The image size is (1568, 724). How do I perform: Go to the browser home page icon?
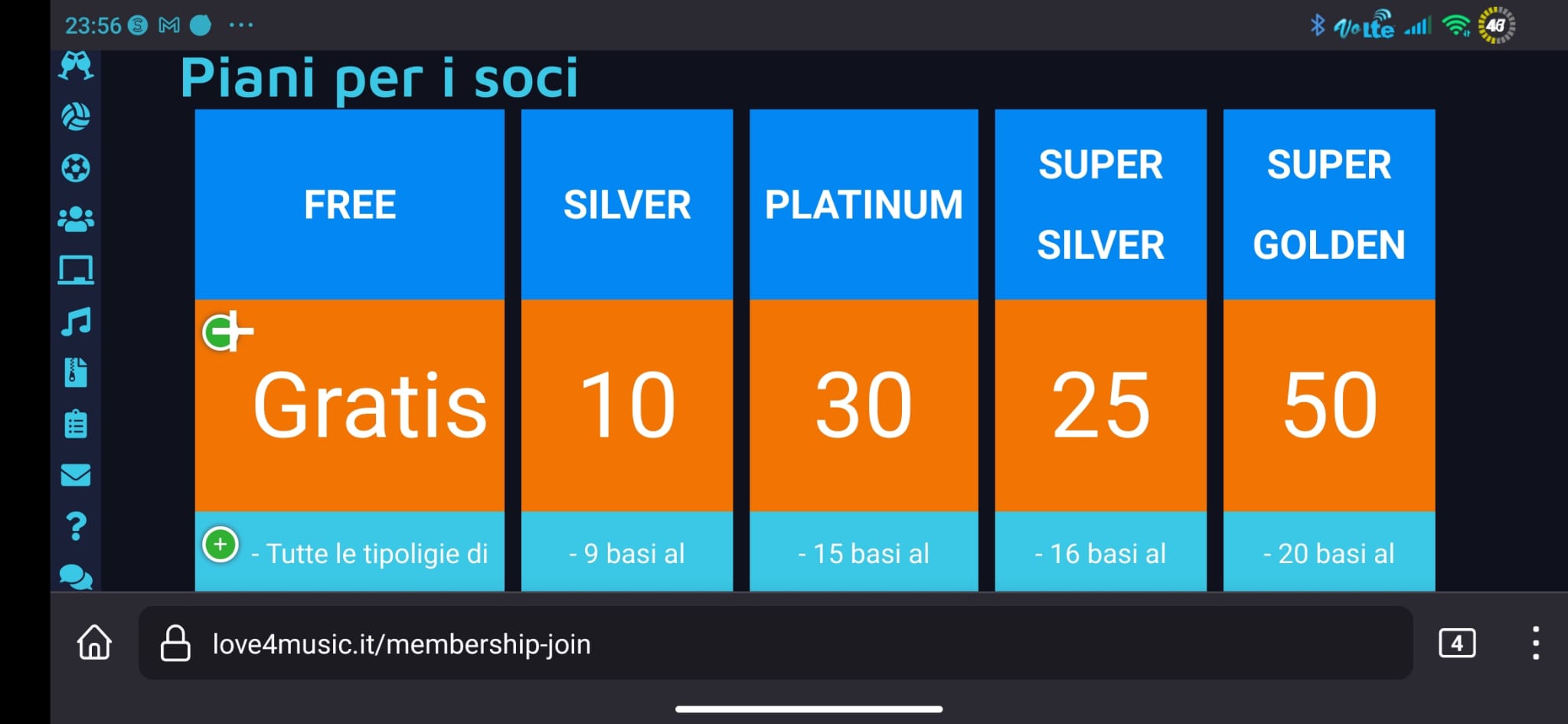(x=94, y=642)
